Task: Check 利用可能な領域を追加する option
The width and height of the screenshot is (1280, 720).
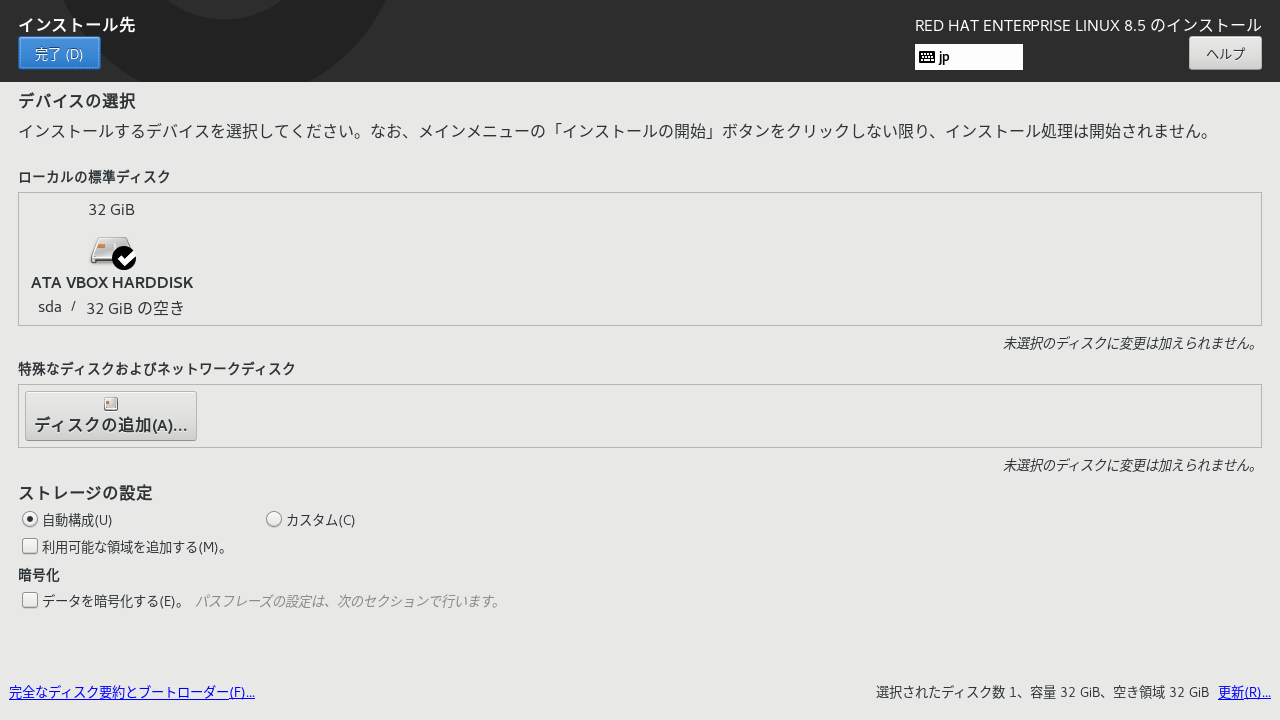Action: [30, 545]
